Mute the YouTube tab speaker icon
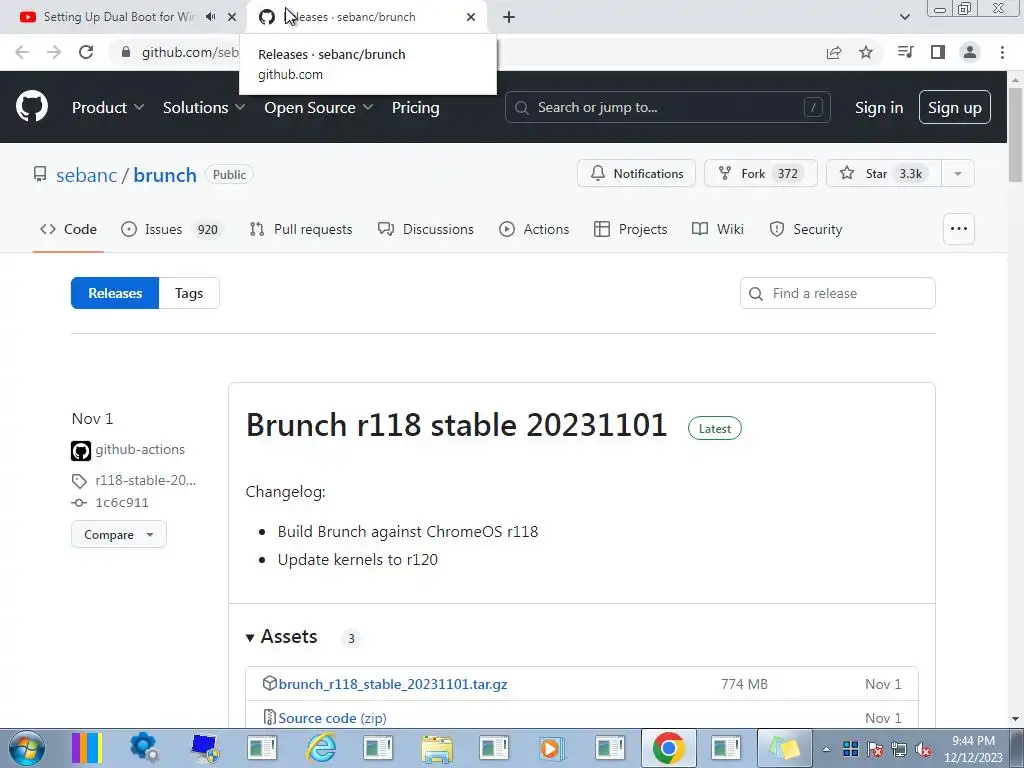1024x768 pixels. point(210,17)
